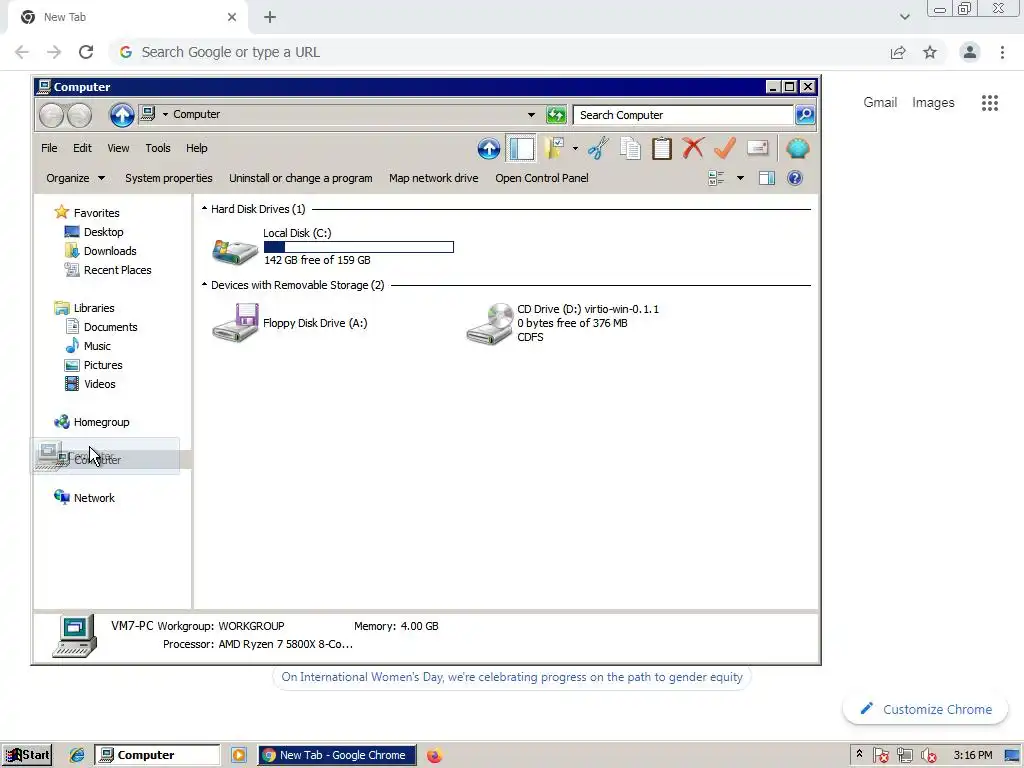Open the Help menu
This screenshot has height=768, width=1024.
(197, 148)
